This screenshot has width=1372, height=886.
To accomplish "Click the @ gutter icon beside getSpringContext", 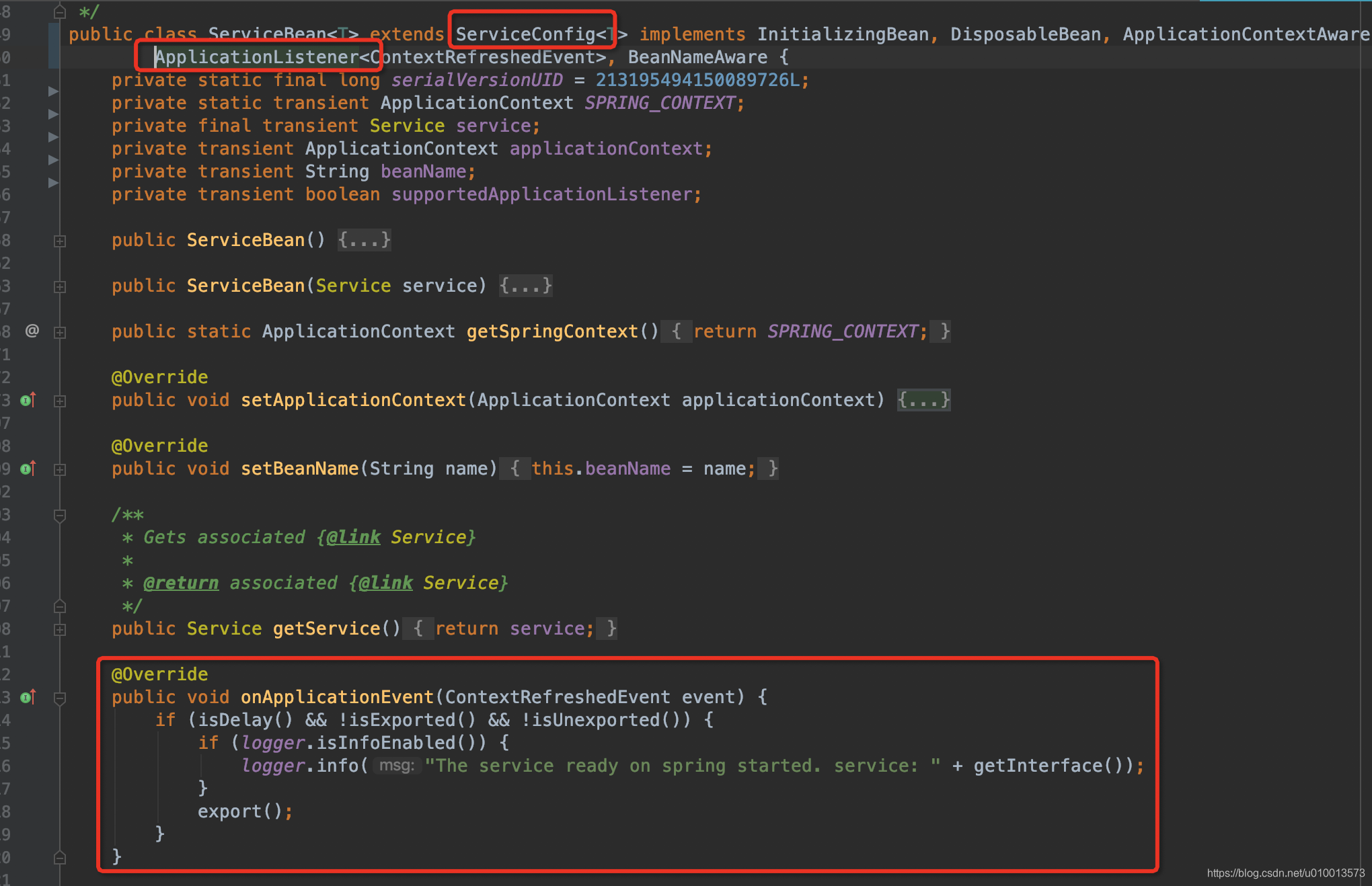I will (32, 331).
